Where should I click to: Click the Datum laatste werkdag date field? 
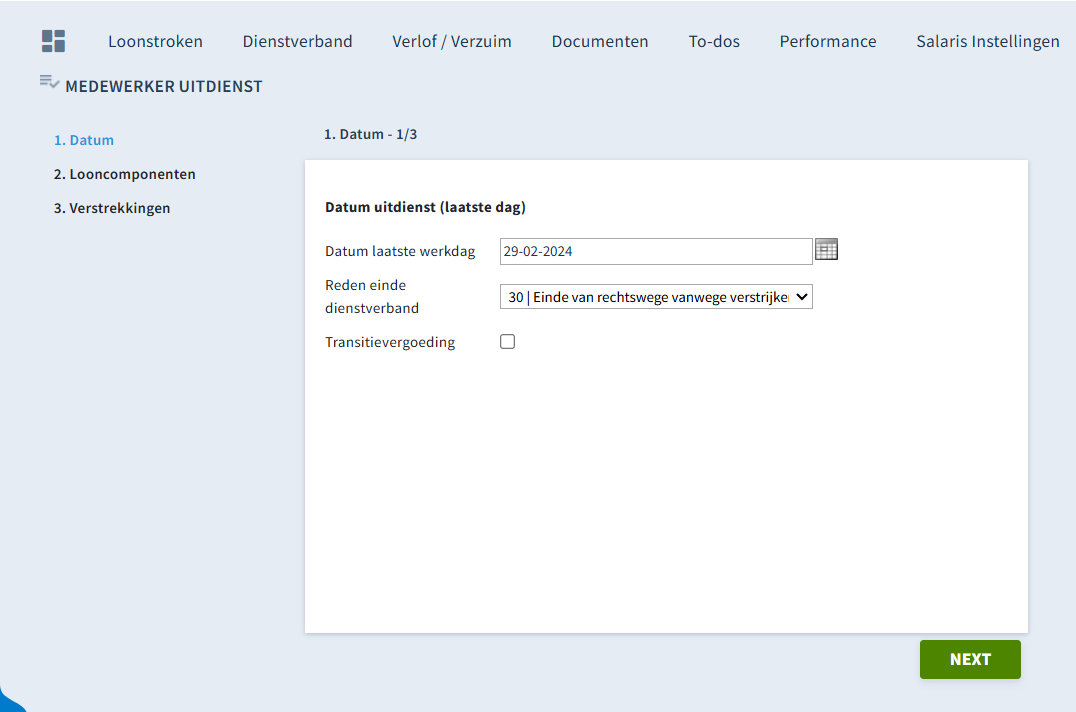656,251
